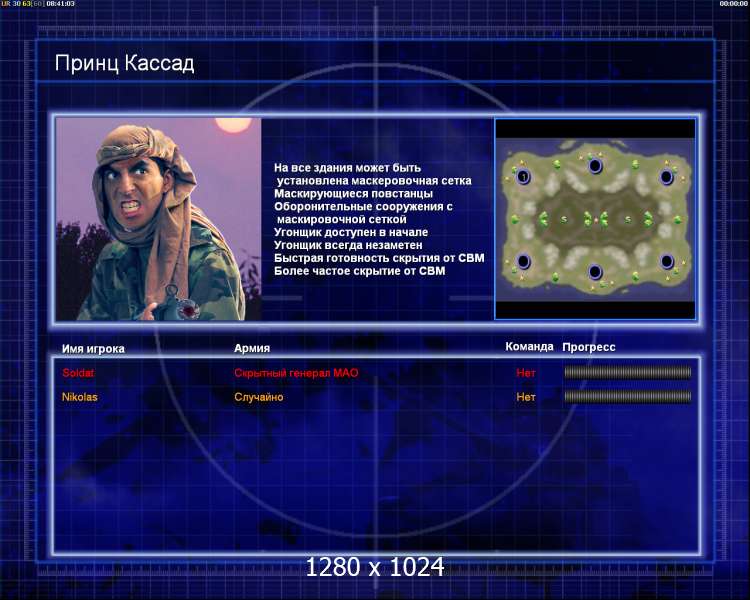Click the title "Принц Кассад"
Screen dimensions: 750x600
tap(124, 64)
